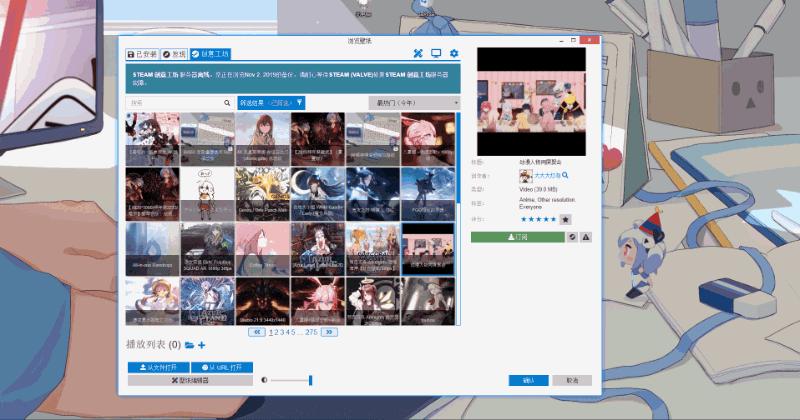
Task: Click the 'Open from file' button
Action: click(x=158, y=367)
